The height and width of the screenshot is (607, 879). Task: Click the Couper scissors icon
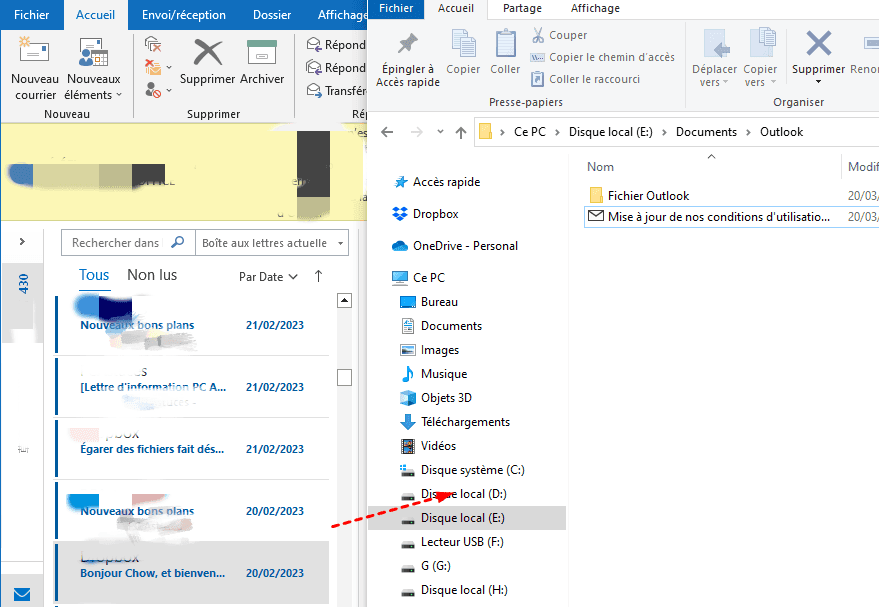click(x=538, y=35)
